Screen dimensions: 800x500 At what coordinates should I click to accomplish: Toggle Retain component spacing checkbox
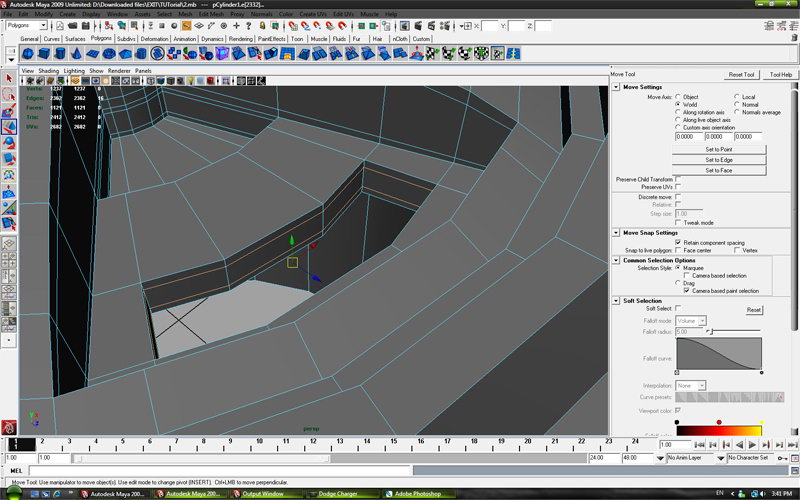pos(678,242)
